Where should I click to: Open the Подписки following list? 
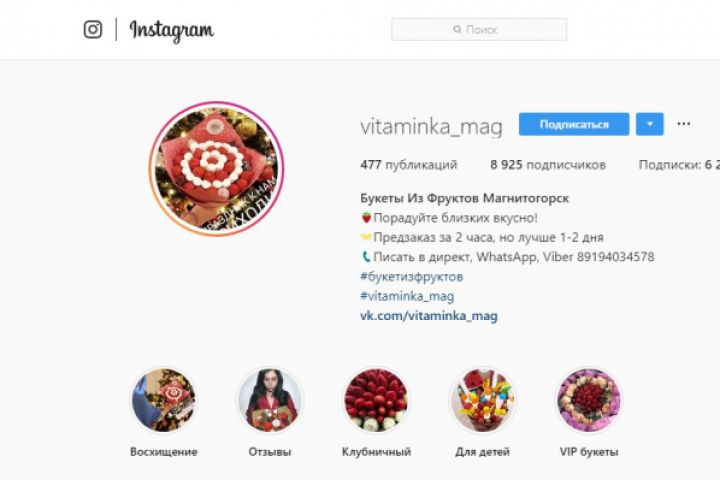(679, 165)
